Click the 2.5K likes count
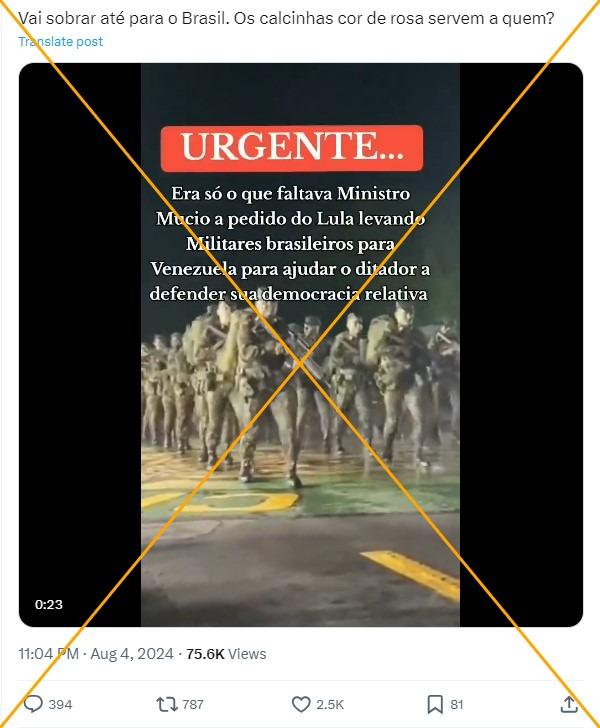Viewport: 600px width, 728px height. 330,704
